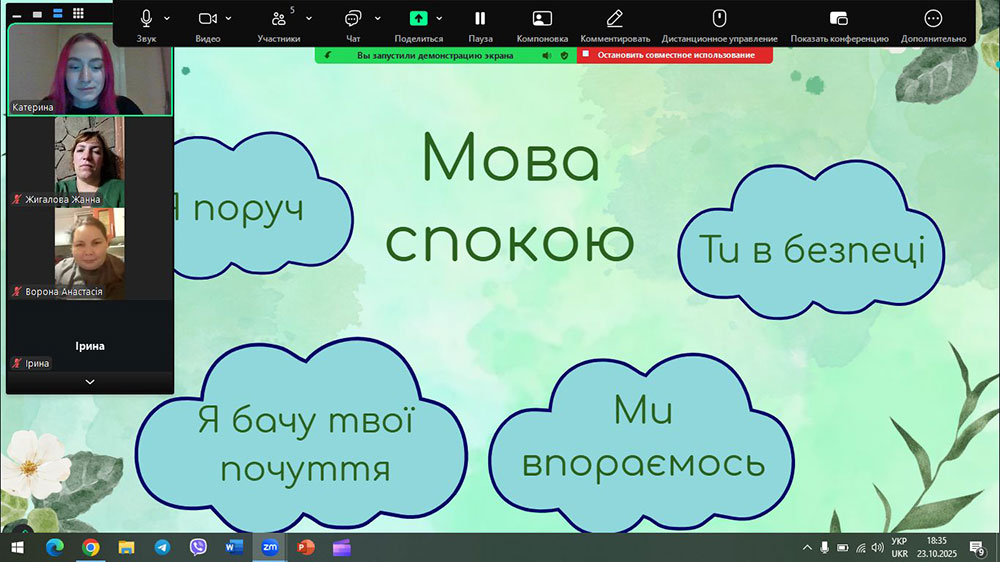Turn off camera with Видео button

[x=208, y=19]
